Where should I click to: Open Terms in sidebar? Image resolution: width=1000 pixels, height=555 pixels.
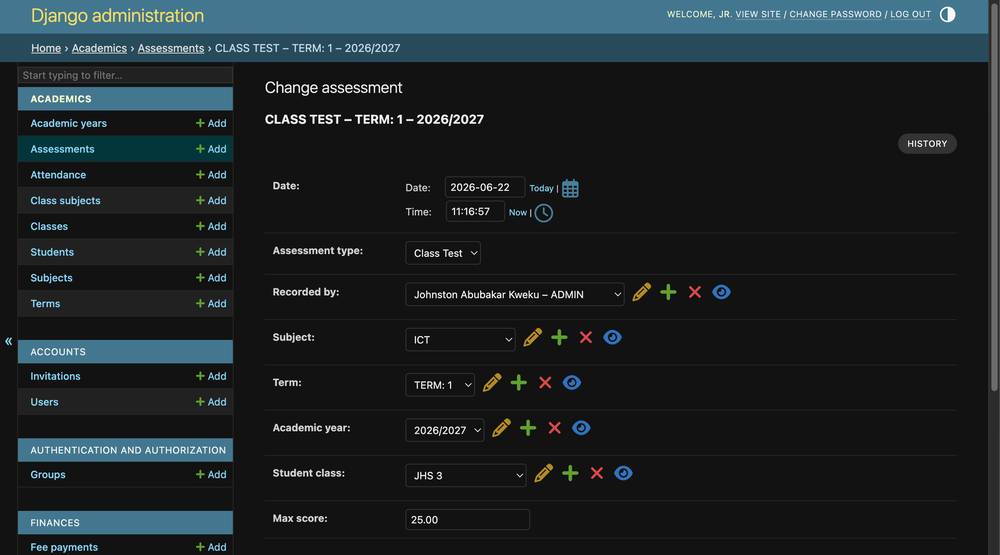click(x=45, y=304)
